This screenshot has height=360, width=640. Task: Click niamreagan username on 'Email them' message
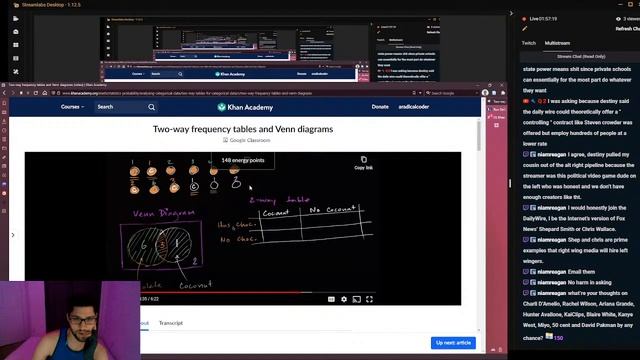[551, 272]
